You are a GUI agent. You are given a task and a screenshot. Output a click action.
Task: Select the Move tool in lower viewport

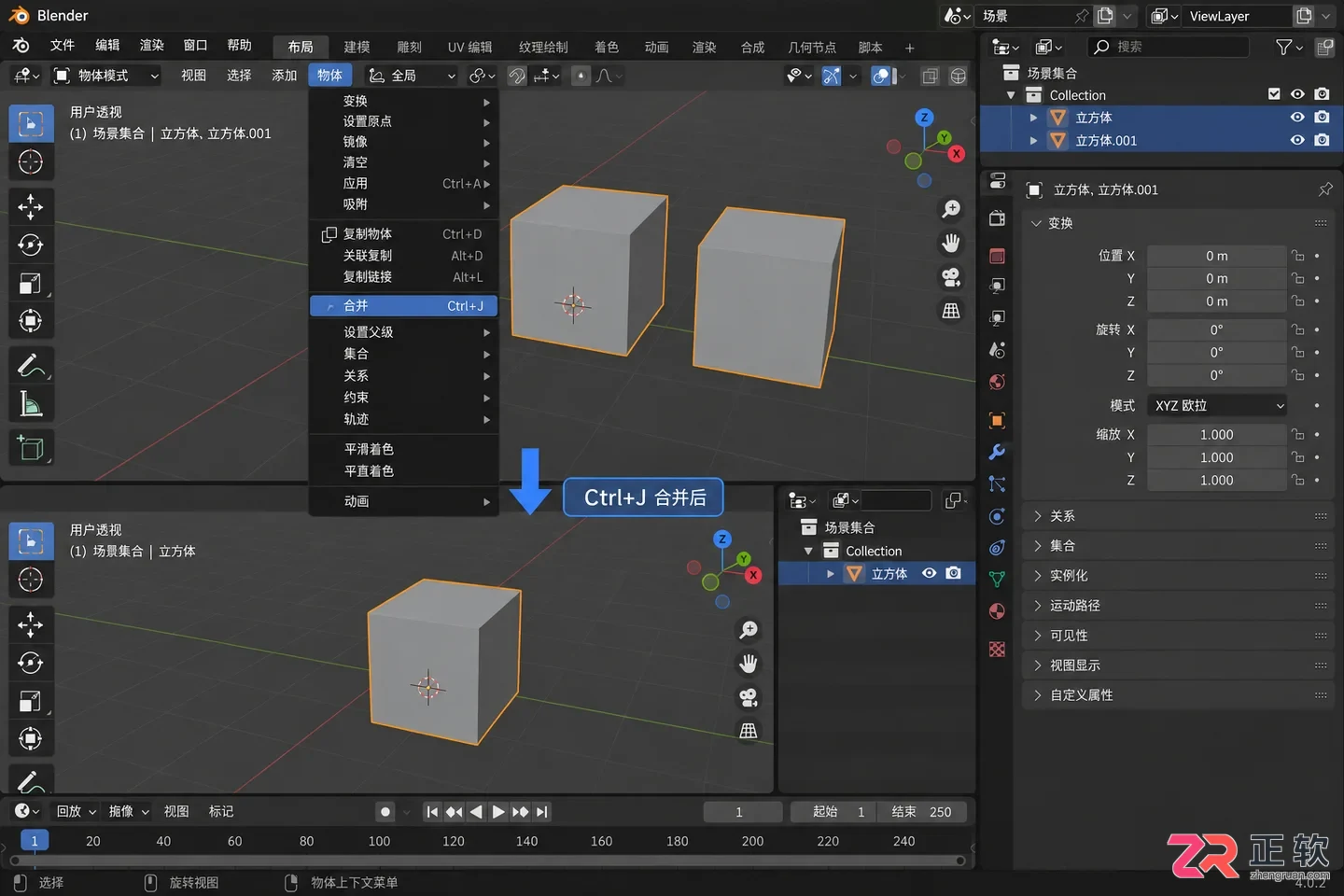pyautogui.click(x=31, y=624)
